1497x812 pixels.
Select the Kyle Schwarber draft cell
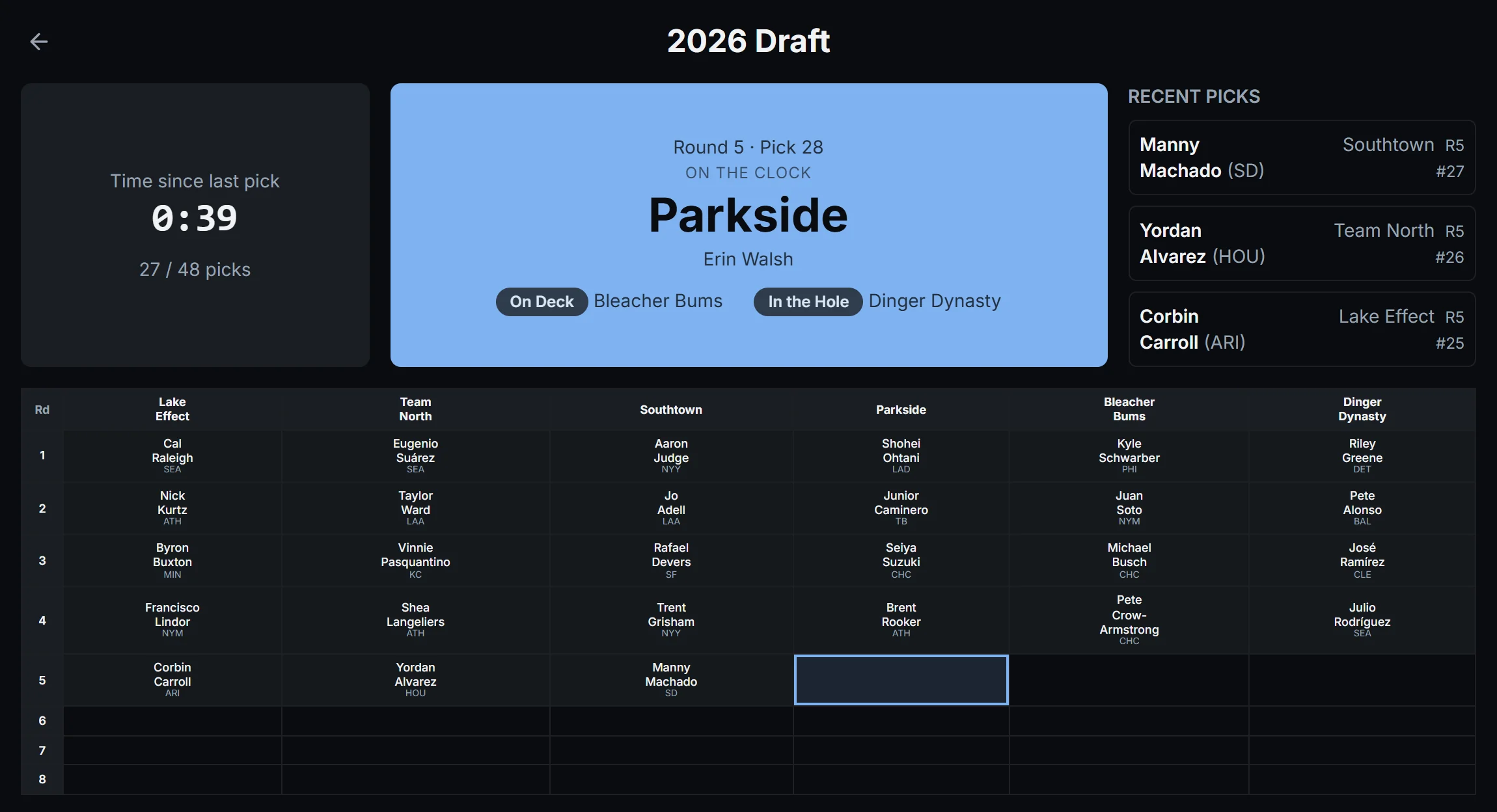coord(1129,455)
